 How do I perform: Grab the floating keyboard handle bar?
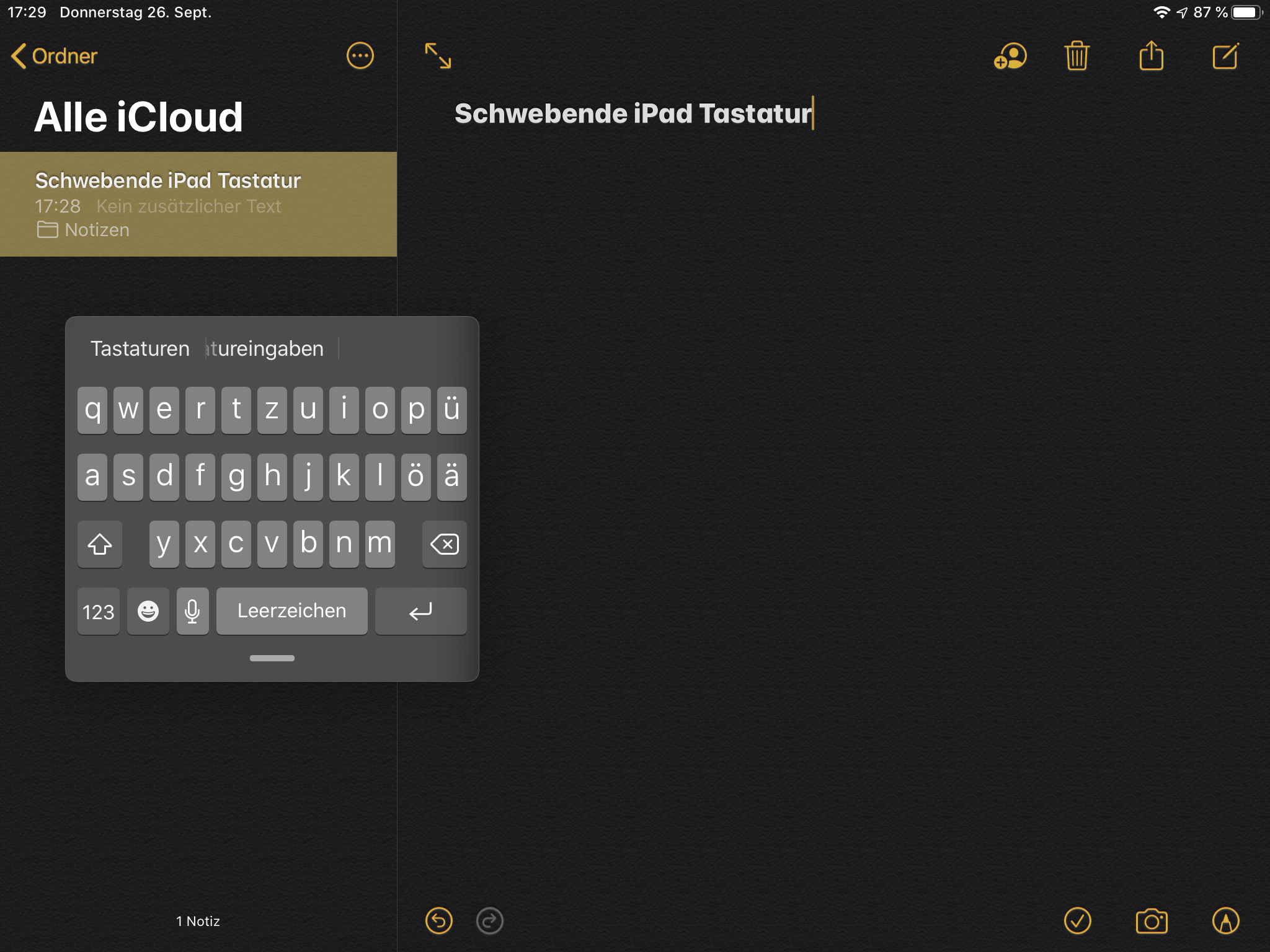(x=272, y=658)
